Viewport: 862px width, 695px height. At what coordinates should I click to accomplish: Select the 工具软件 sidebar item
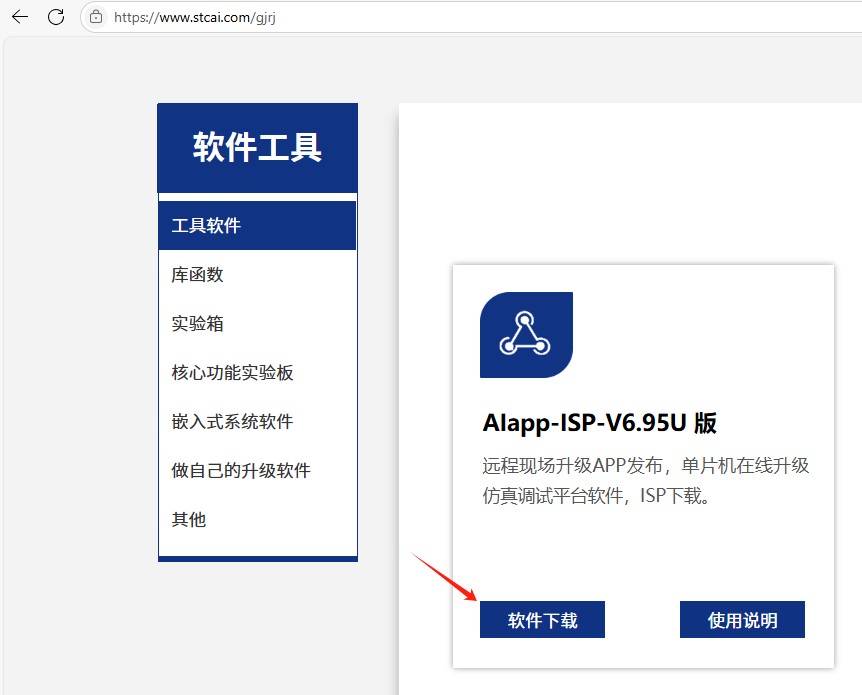pyautogui.click(x=257, y=225)
